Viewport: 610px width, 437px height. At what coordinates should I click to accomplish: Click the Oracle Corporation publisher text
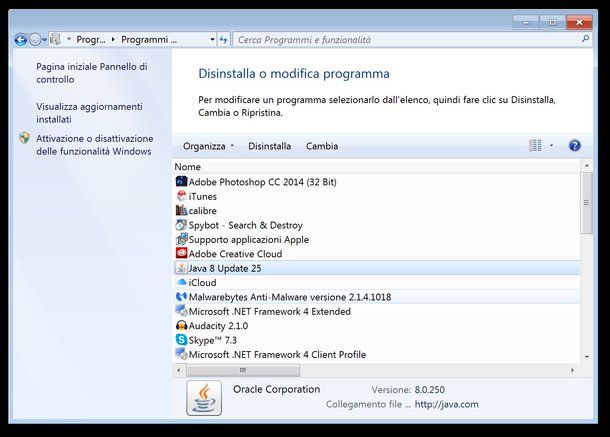click(x=276, y=389)
